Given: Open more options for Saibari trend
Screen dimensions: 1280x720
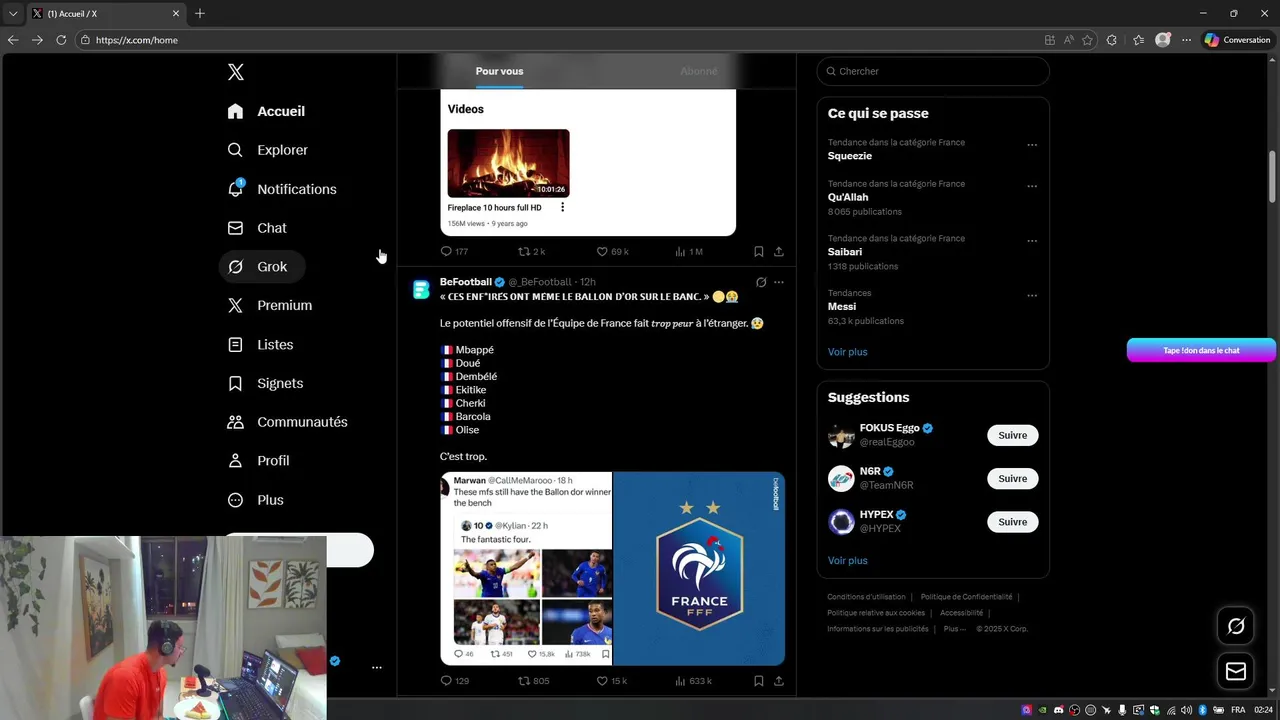Looking at the screenshot, I should pos(1032,241).
